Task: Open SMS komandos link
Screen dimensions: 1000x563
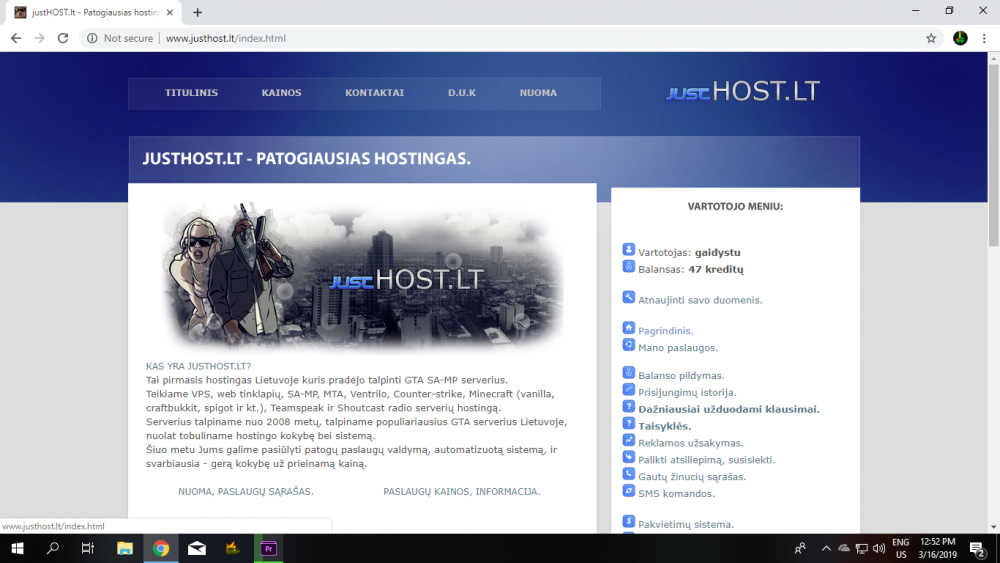Action: [676, 494]
